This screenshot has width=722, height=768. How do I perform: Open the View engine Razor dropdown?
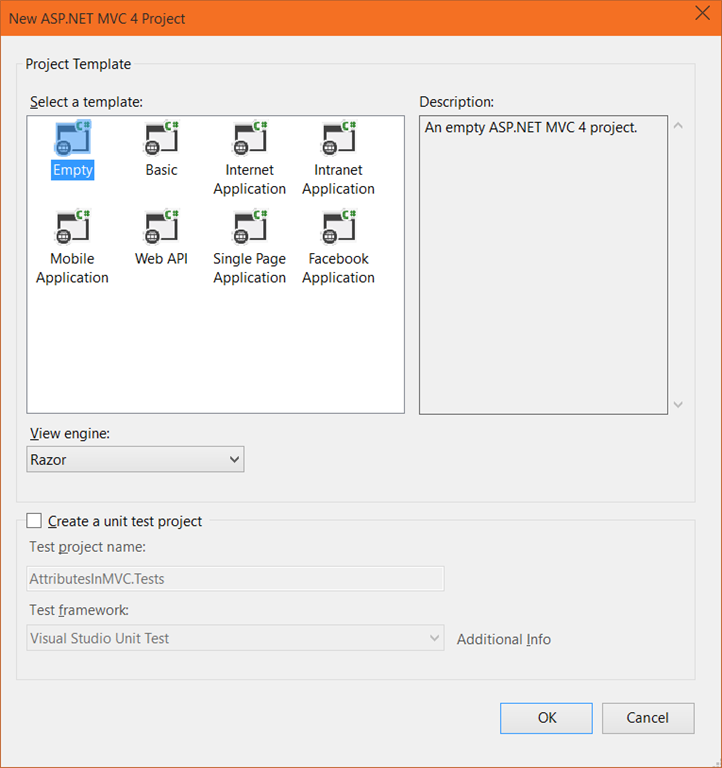(x=135, y=459)
